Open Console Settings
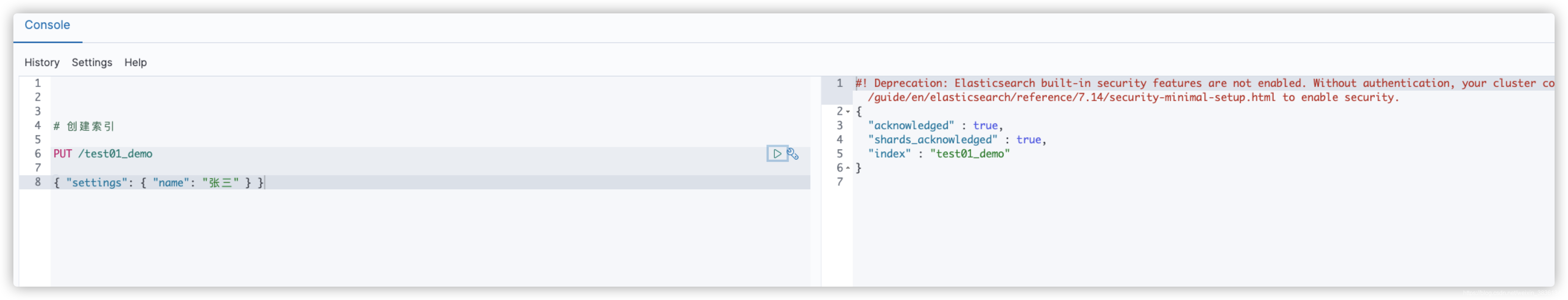 [92, 63]
